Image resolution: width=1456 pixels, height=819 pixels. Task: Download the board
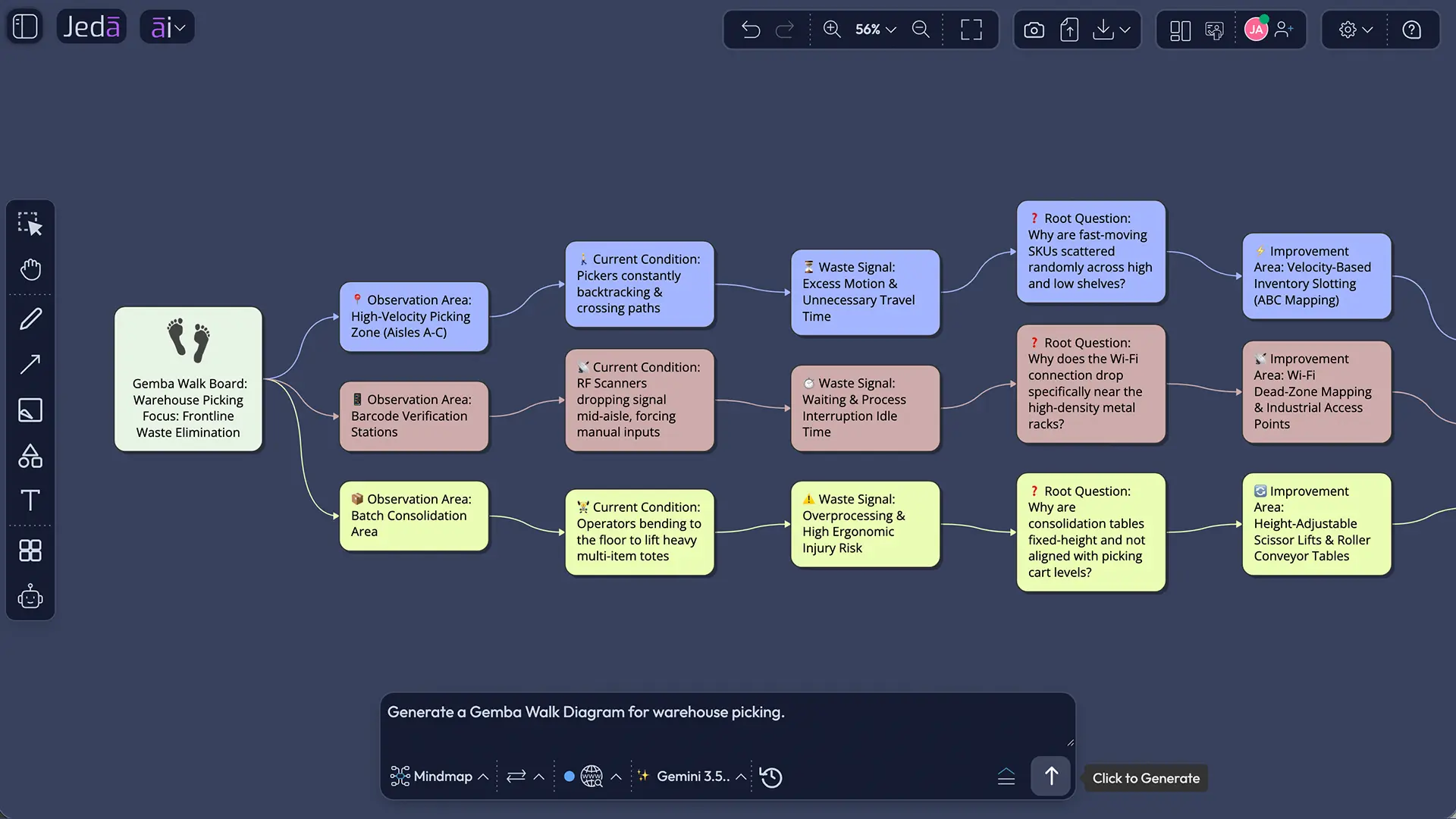pyautogui.click(x=1103, y=30)
